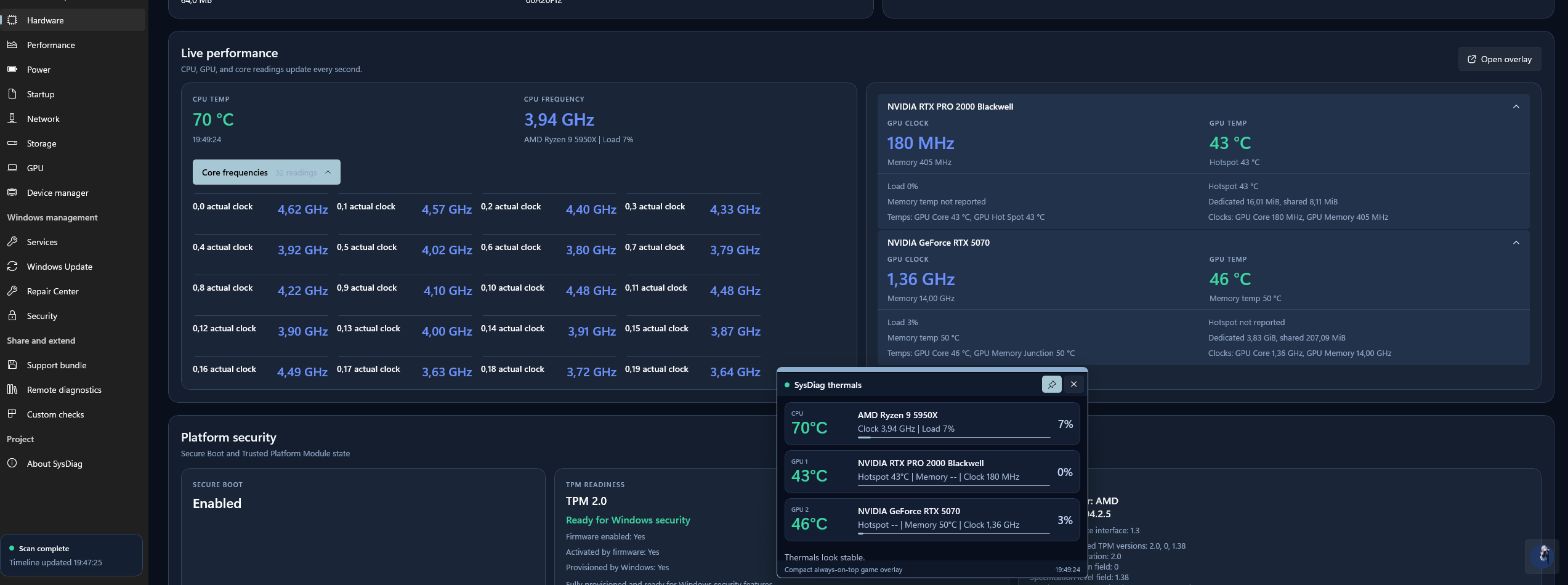Collapse the NVIDIA RTX PRO 2000 Blackwell card
The width and height of the screenshot is (1568, 585).
(1516, 107)
